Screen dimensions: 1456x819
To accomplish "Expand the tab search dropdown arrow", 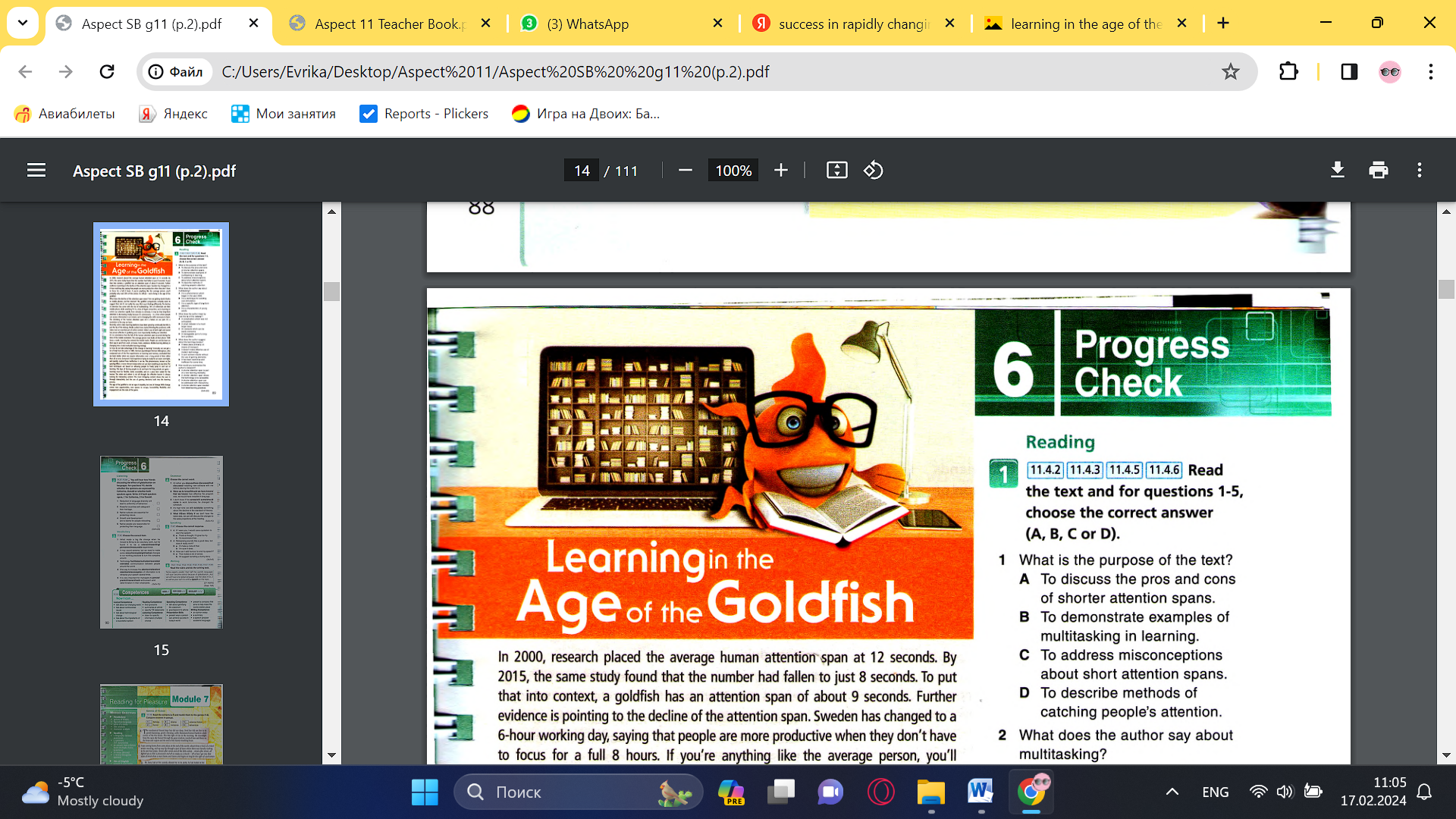I will coord(23,24).
